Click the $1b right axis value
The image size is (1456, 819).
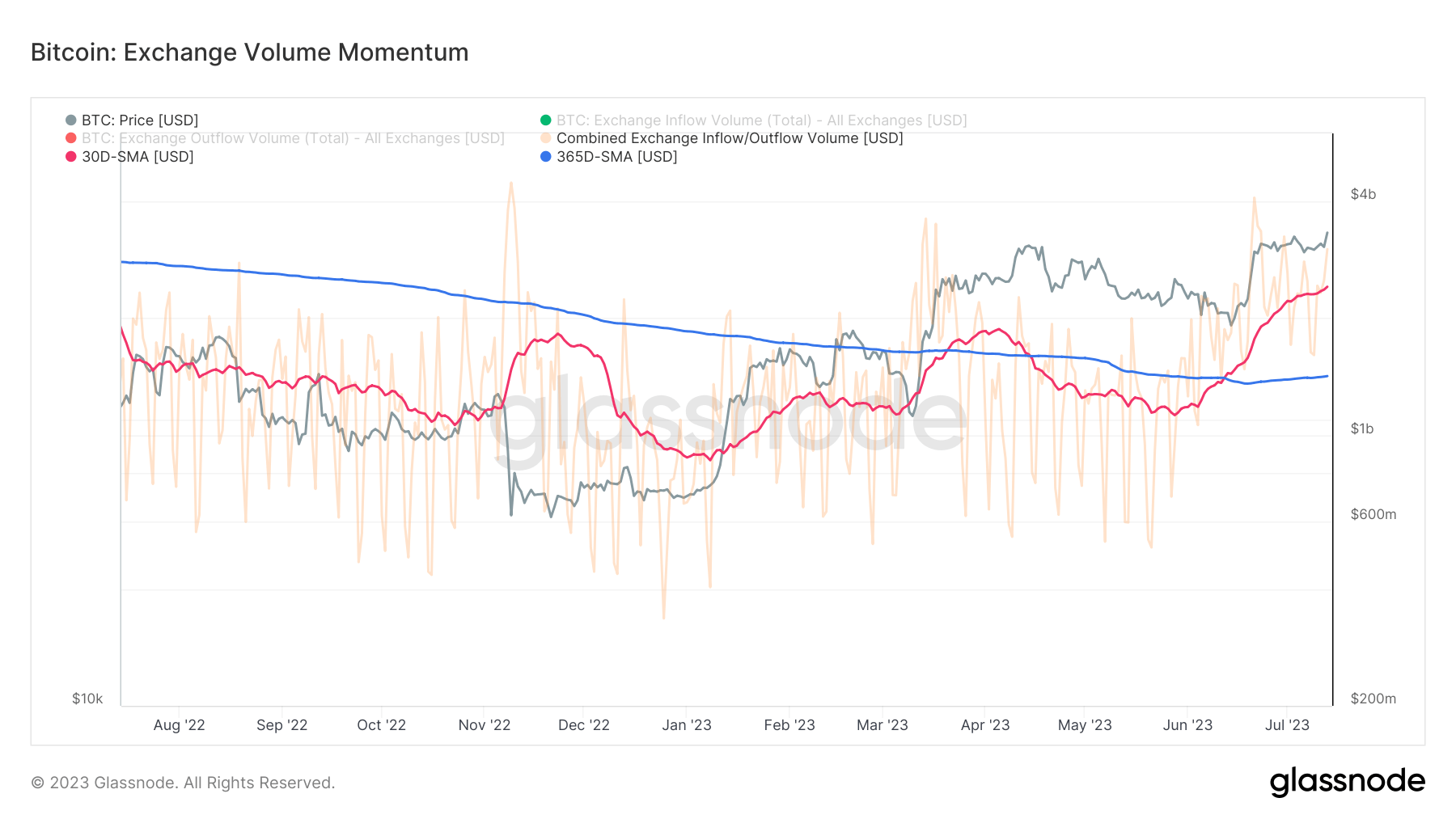pyautogui.click(x=1362, y=428)
